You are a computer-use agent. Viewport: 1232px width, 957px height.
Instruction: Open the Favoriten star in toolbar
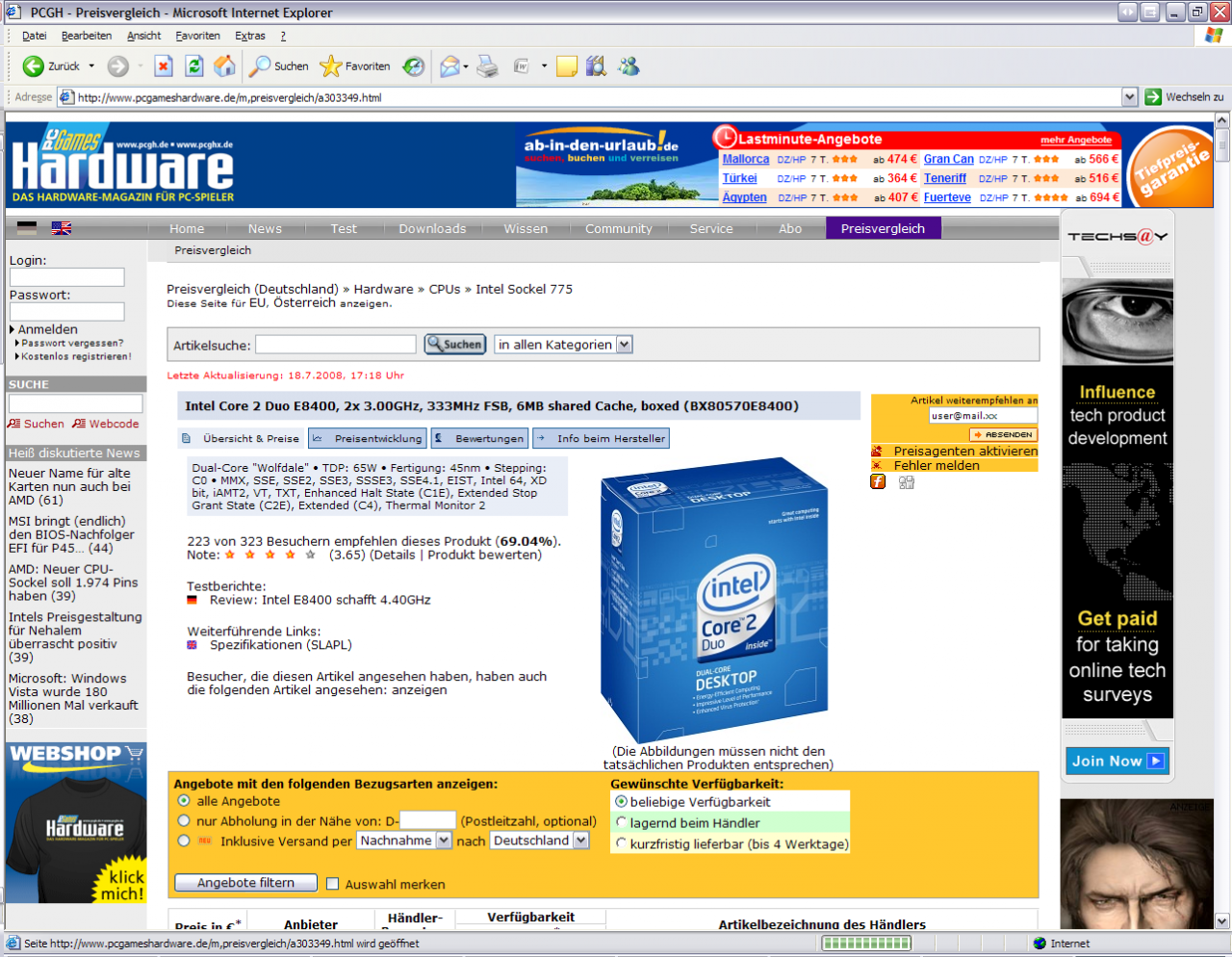pos(355,66)
